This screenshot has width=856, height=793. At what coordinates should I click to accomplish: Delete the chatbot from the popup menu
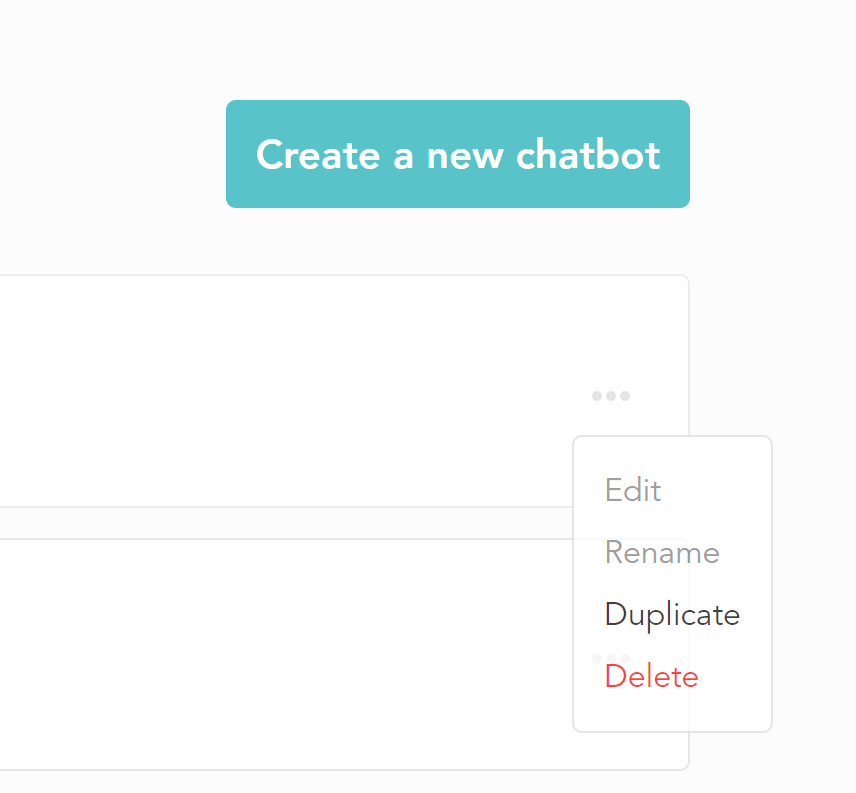click(651, 677)
